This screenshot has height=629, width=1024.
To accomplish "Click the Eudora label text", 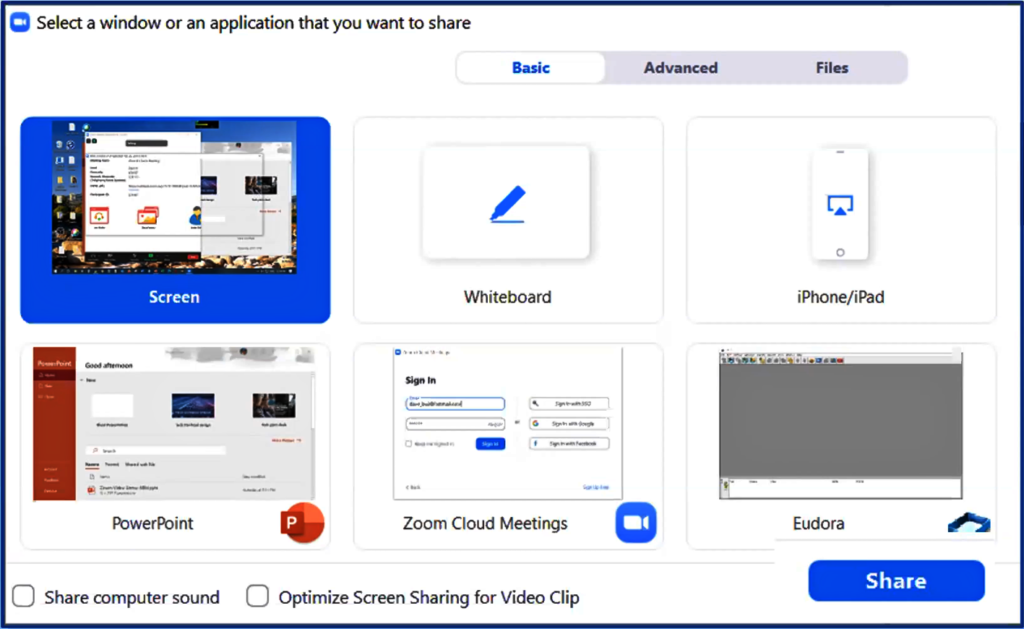I will tap(818, 523).
